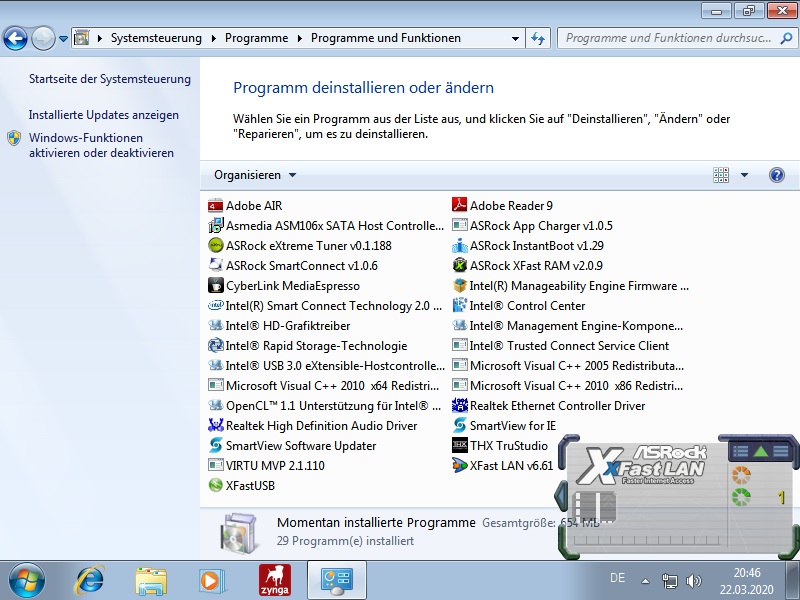The width and height of the screenshot is (800, 600).
Task: Click XFast LAN v6.61 icon
Action: click(x=459, y=465)
